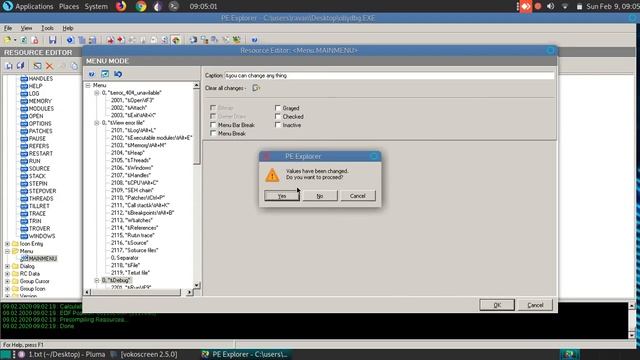
Task: Click the undo arrow icon in Menu Mode toolbar
Action: [x=118, y=74]
